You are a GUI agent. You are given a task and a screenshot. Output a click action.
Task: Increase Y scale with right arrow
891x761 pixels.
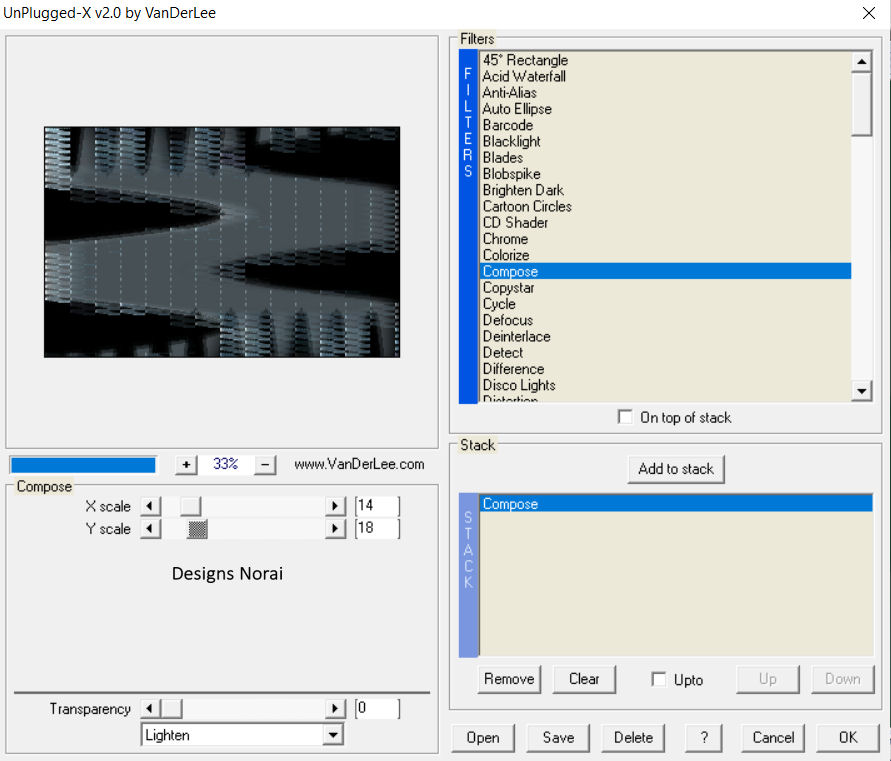pyautogui.click(x=335, y=529)
